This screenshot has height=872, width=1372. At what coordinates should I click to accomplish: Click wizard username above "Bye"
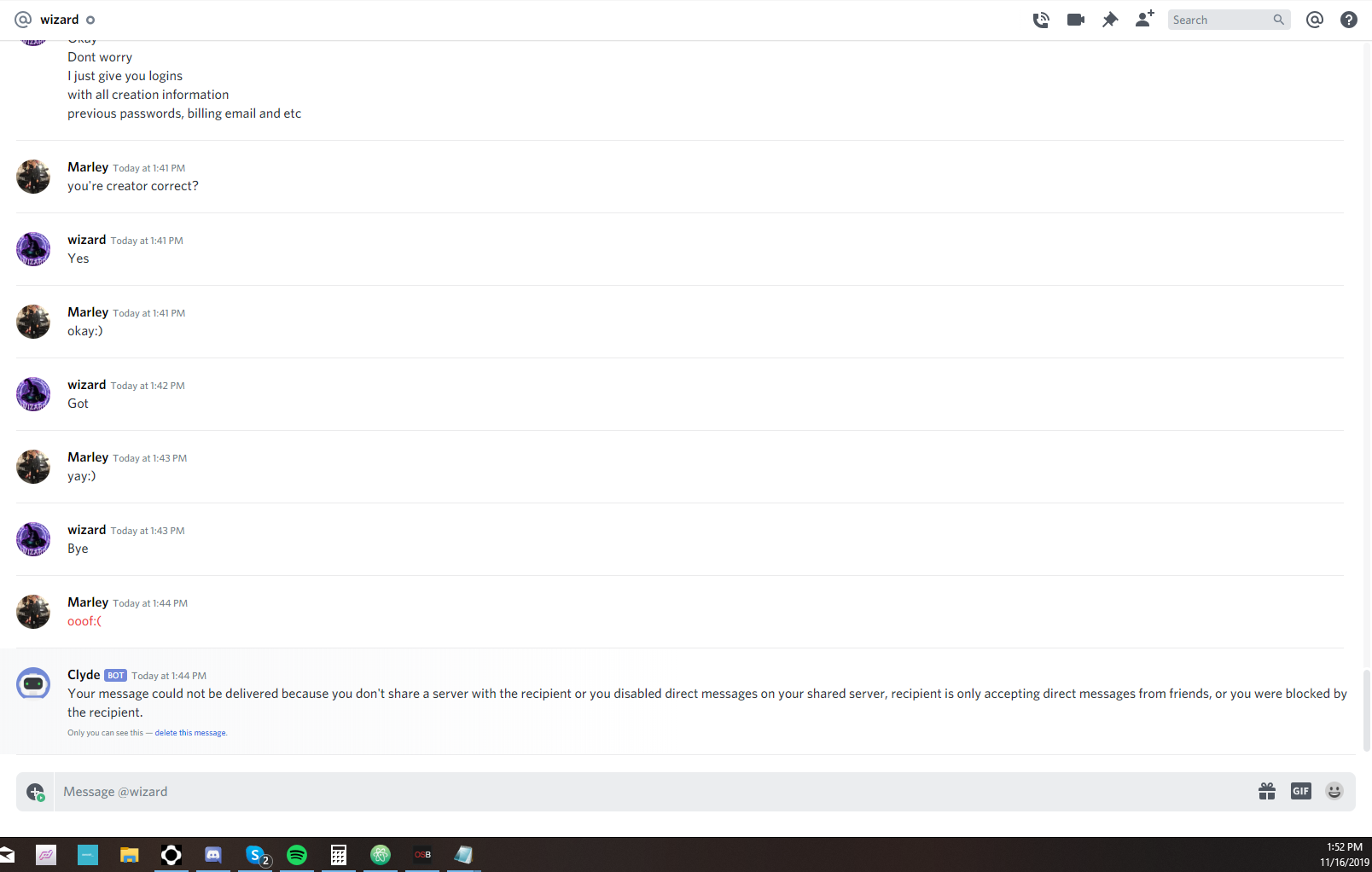pyautogui.click(x=87, y=530)
